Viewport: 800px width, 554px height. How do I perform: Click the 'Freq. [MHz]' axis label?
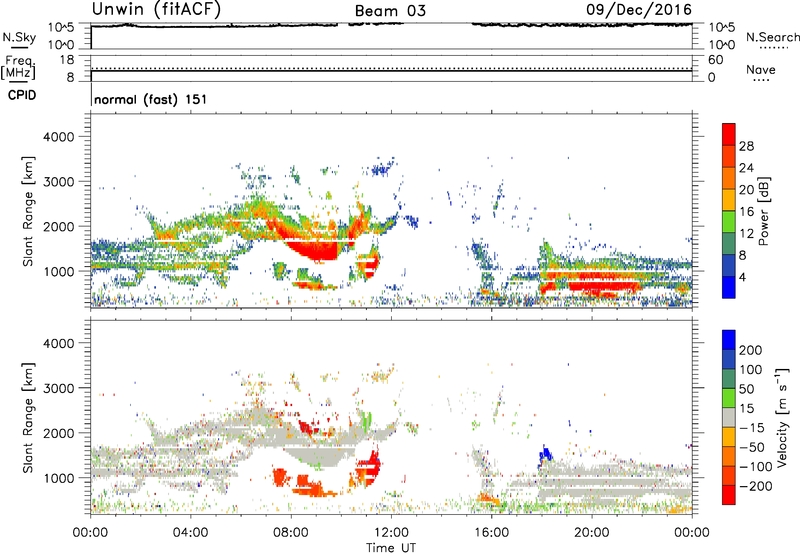point(18,67)
